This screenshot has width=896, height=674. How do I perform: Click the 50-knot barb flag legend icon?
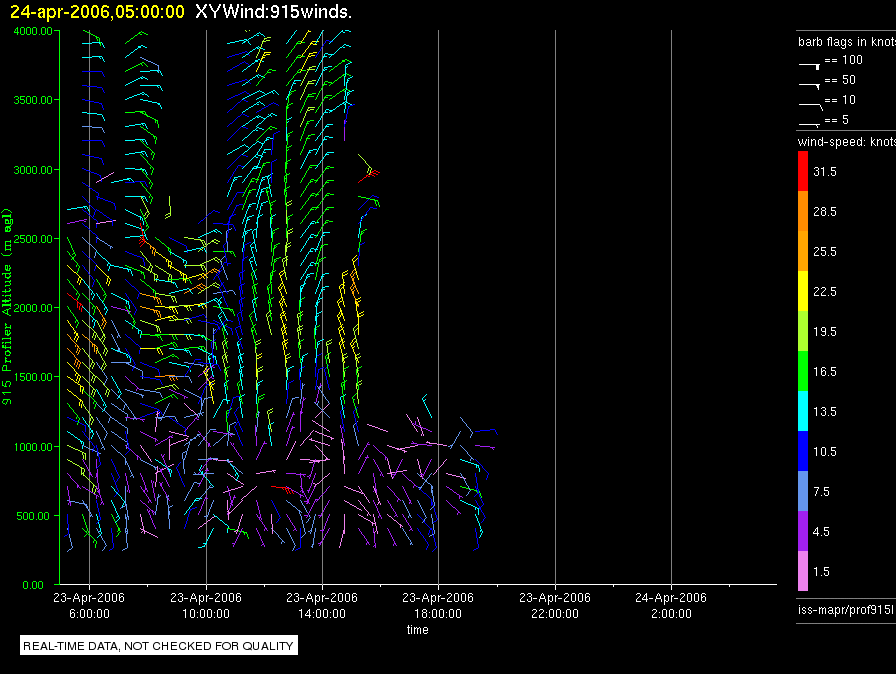pyautogui.click(x=809, y=81)
